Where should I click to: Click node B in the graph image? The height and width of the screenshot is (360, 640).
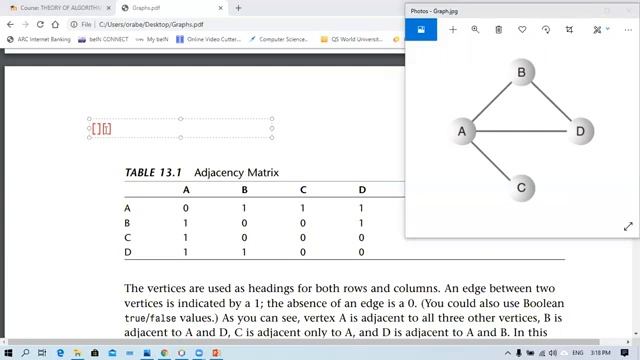pos(522,72)
